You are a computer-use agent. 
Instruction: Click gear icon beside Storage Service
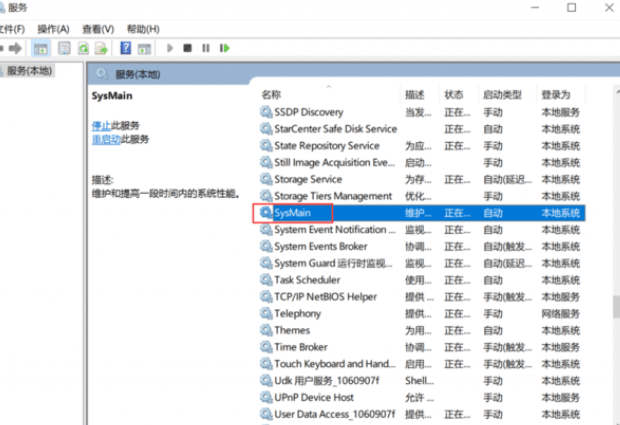(266, 179)
